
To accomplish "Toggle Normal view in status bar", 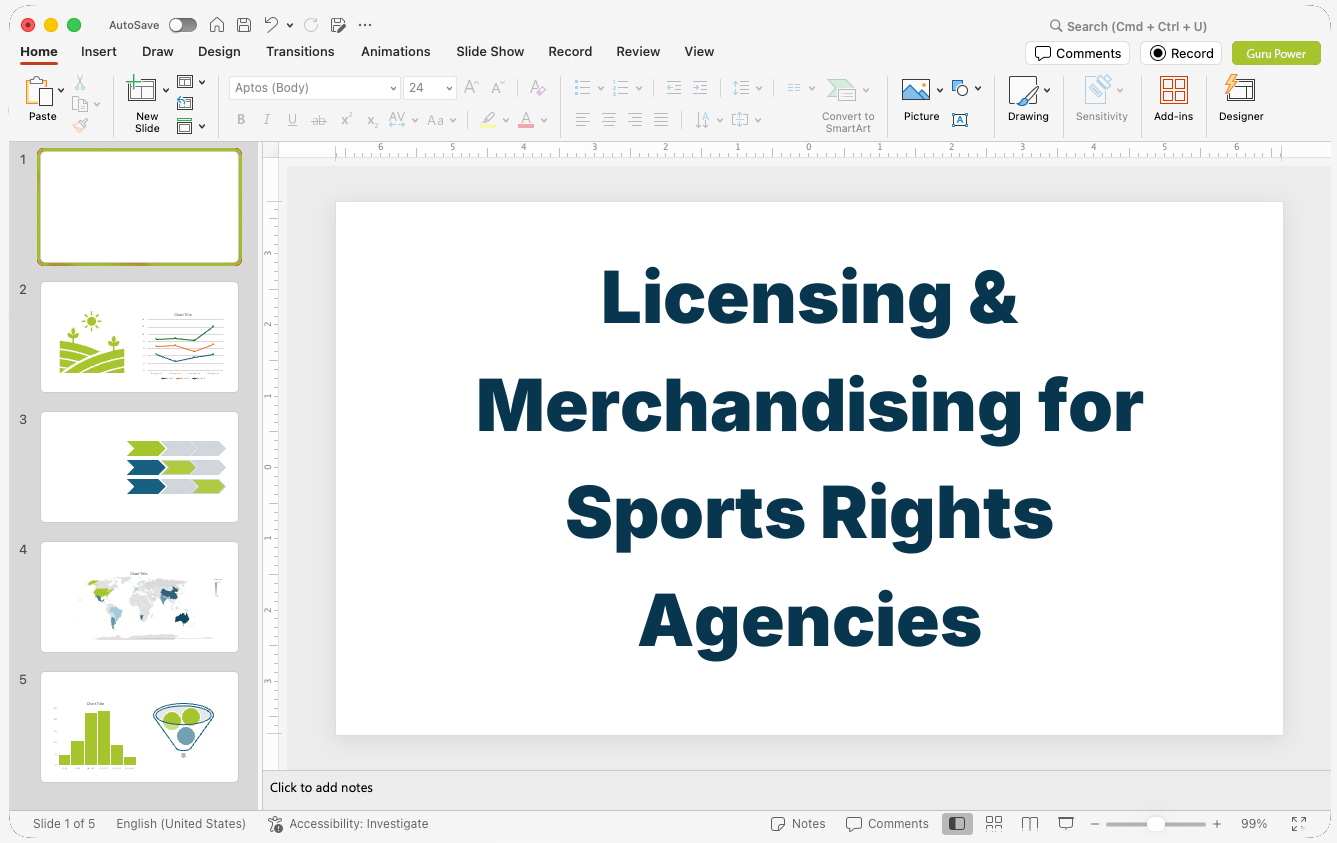I will (x=957, y=824).
